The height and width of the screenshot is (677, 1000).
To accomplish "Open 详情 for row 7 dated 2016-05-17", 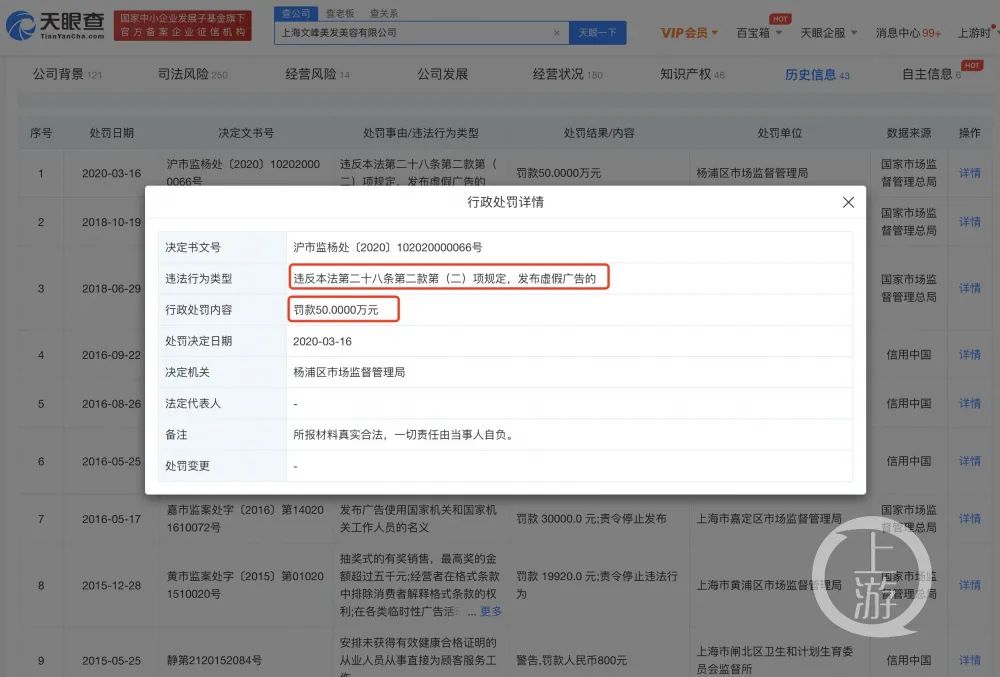I will click(x=969, y=519).
